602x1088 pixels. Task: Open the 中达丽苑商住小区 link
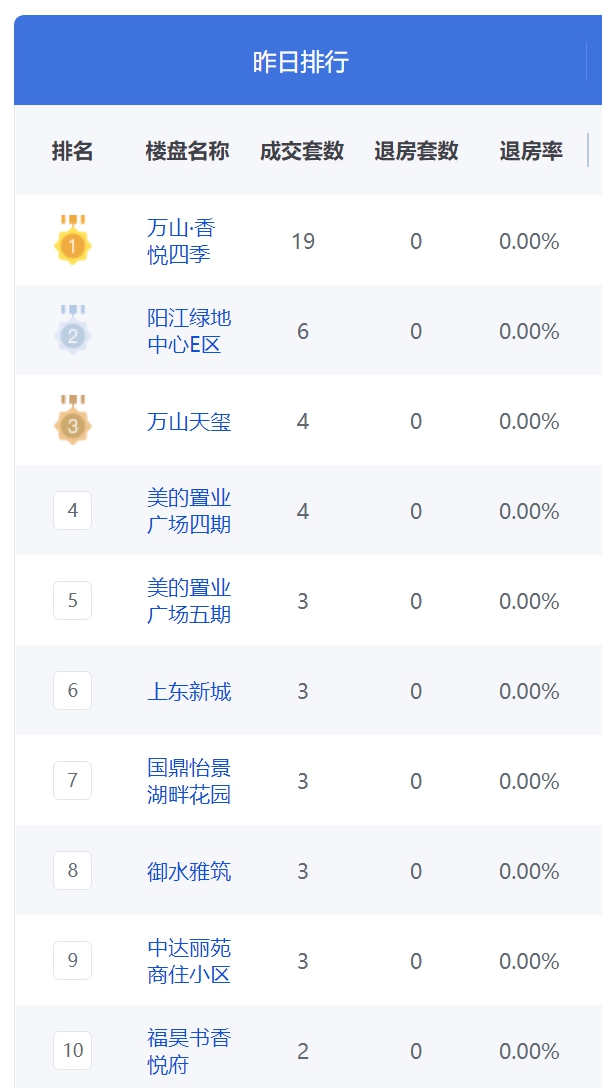[189, 962]
